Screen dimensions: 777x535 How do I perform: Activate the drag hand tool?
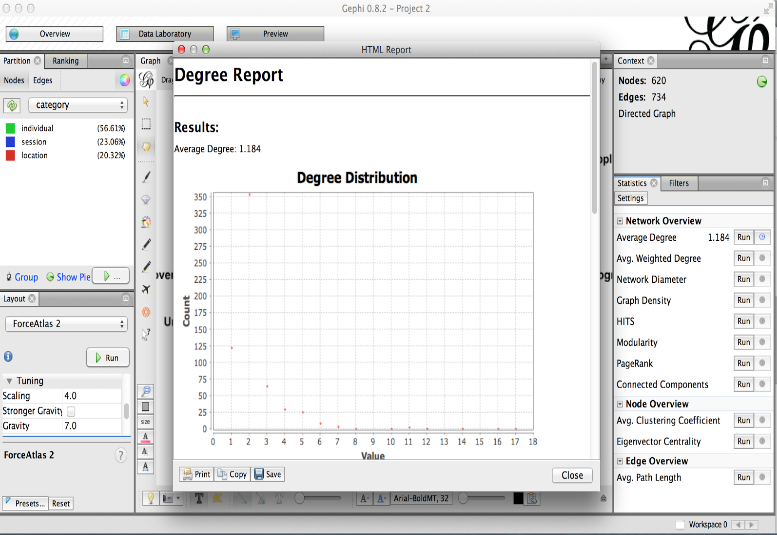[x=146, y=147]
